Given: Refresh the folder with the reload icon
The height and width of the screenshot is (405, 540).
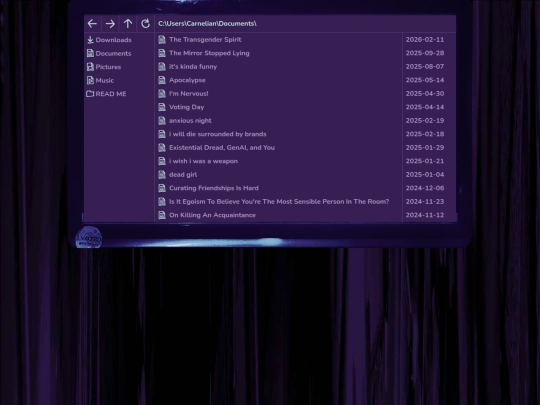Looking at the screenshot, I should point(145,23).
